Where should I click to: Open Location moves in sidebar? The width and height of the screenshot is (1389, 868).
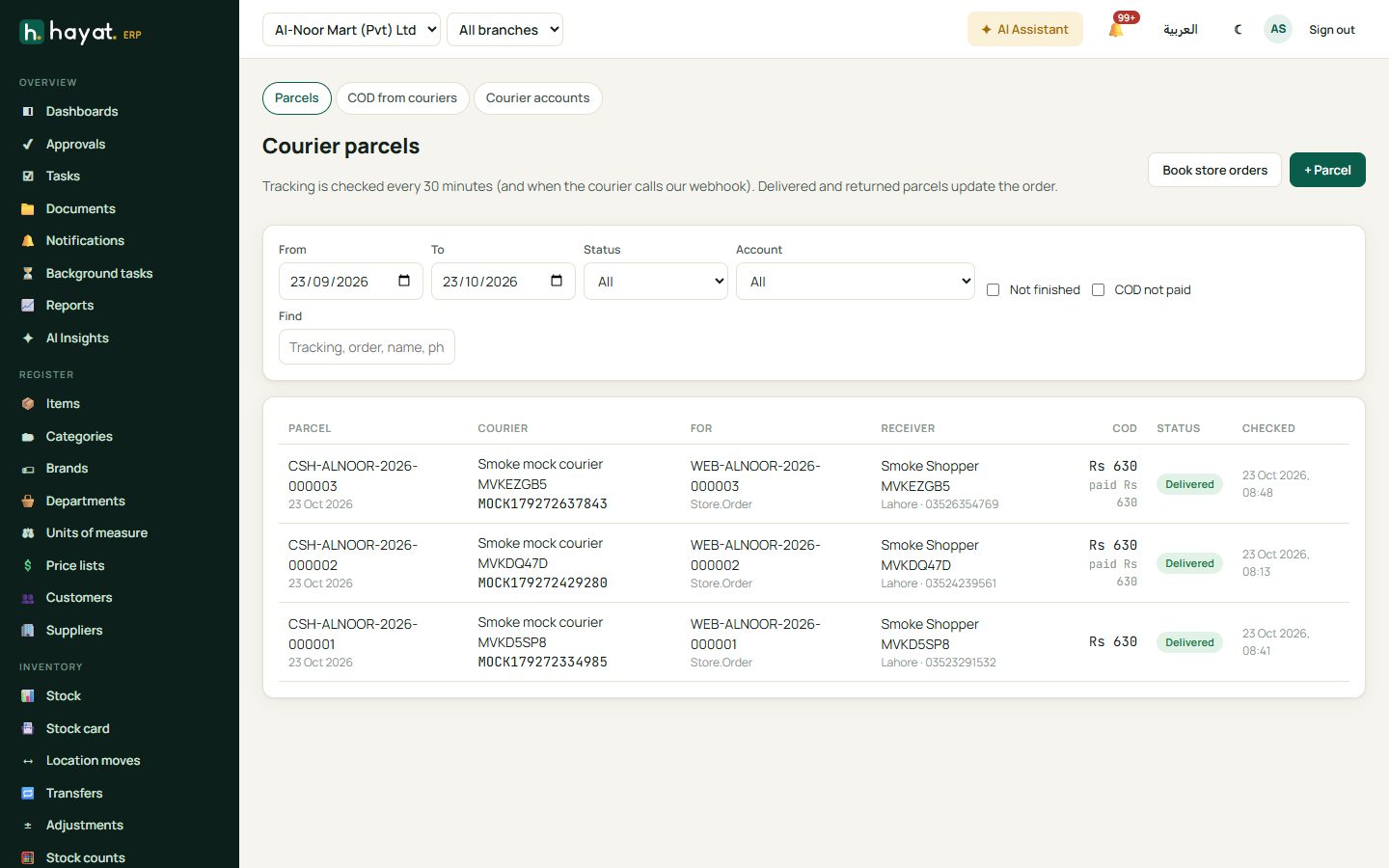pyautogui.click(x=93, y=761)
